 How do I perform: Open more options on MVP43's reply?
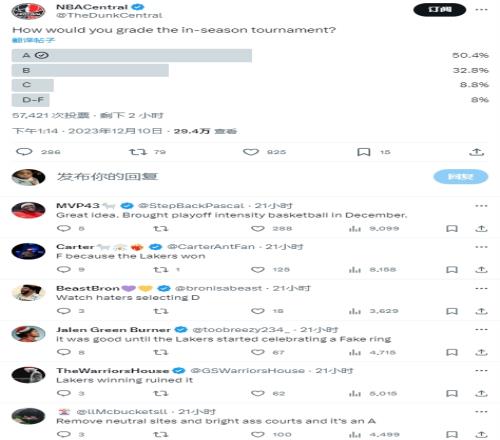pos(481,206)
